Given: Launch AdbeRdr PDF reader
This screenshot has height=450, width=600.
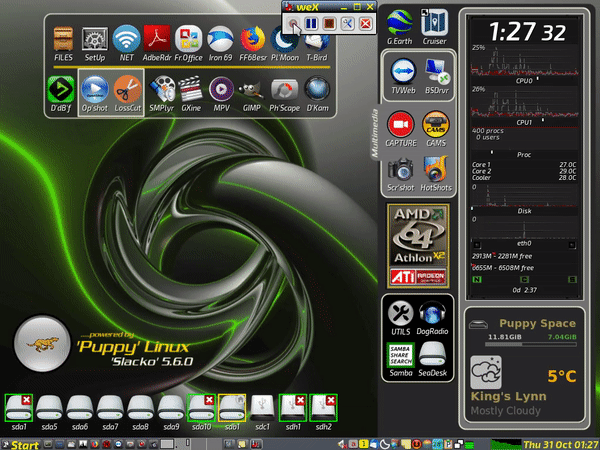Looking at the screenshot, I should (x=157, y=38).
